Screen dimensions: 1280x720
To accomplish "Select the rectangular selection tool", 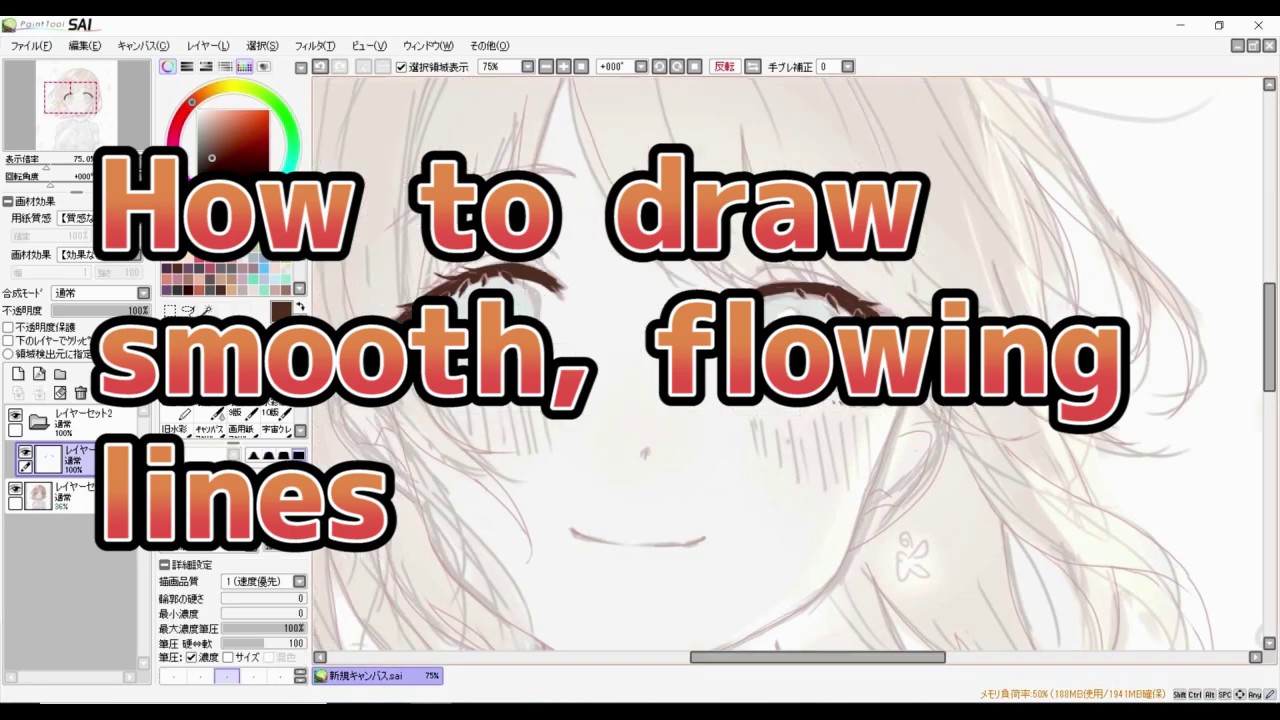I will (170, 311).
